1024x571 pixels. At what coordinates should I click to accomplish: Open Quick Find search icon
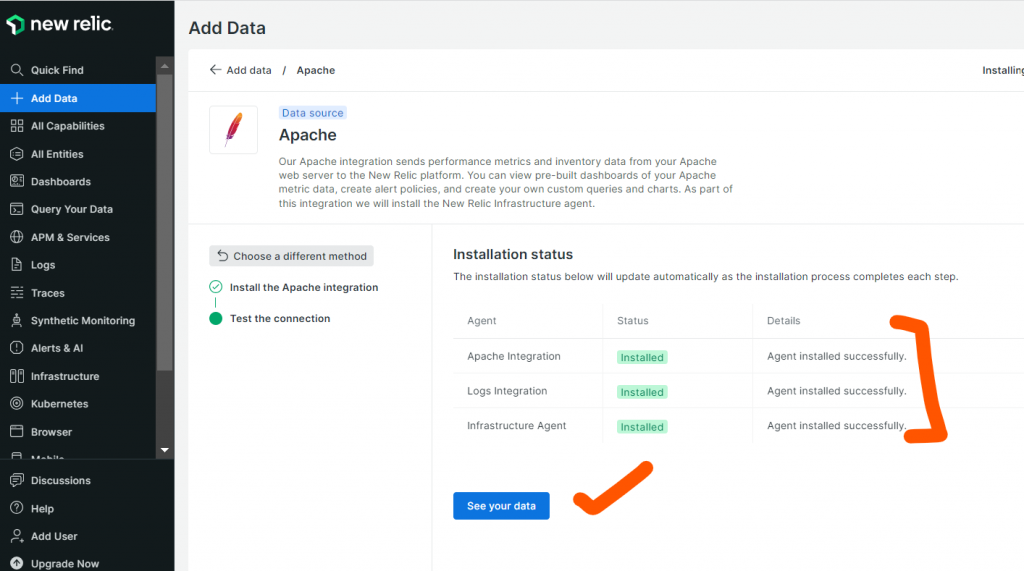[16, 71]
